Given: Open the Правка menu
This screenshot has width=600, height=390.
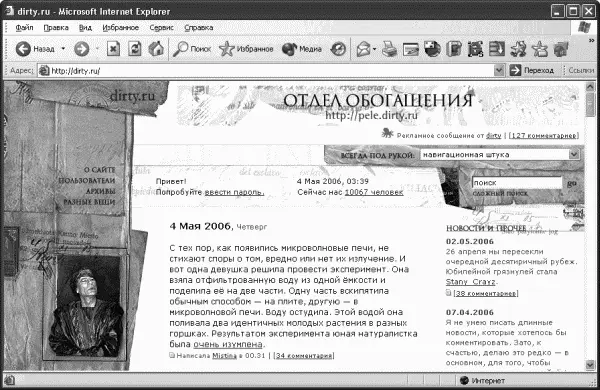Looking at the screenshot, I should [56, 28].
